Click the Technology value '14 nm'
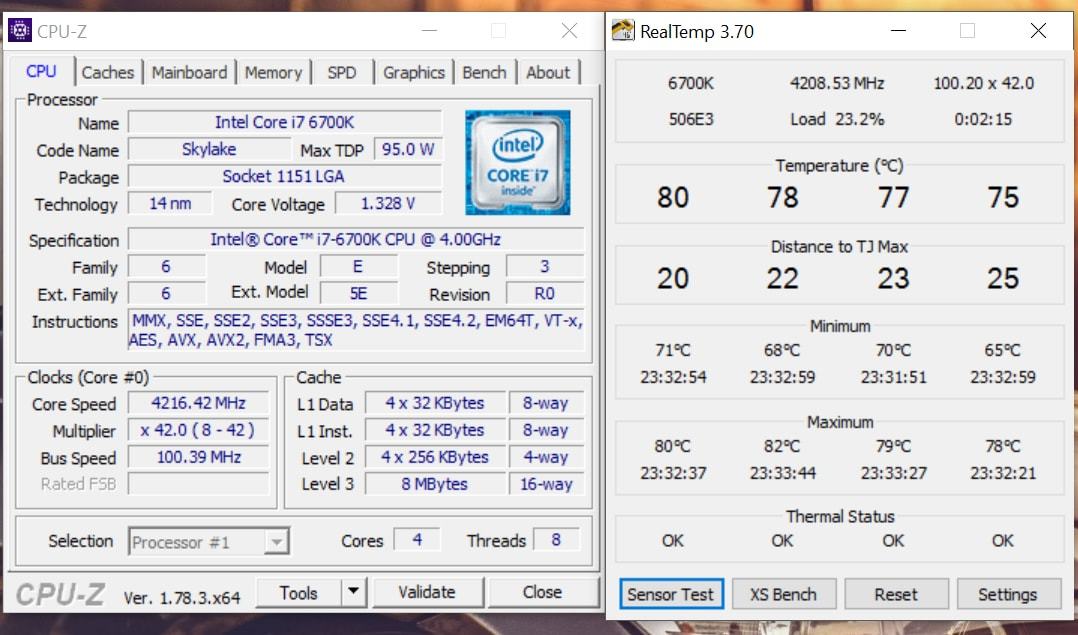The image size is (1078, 635). coord(170,203)
